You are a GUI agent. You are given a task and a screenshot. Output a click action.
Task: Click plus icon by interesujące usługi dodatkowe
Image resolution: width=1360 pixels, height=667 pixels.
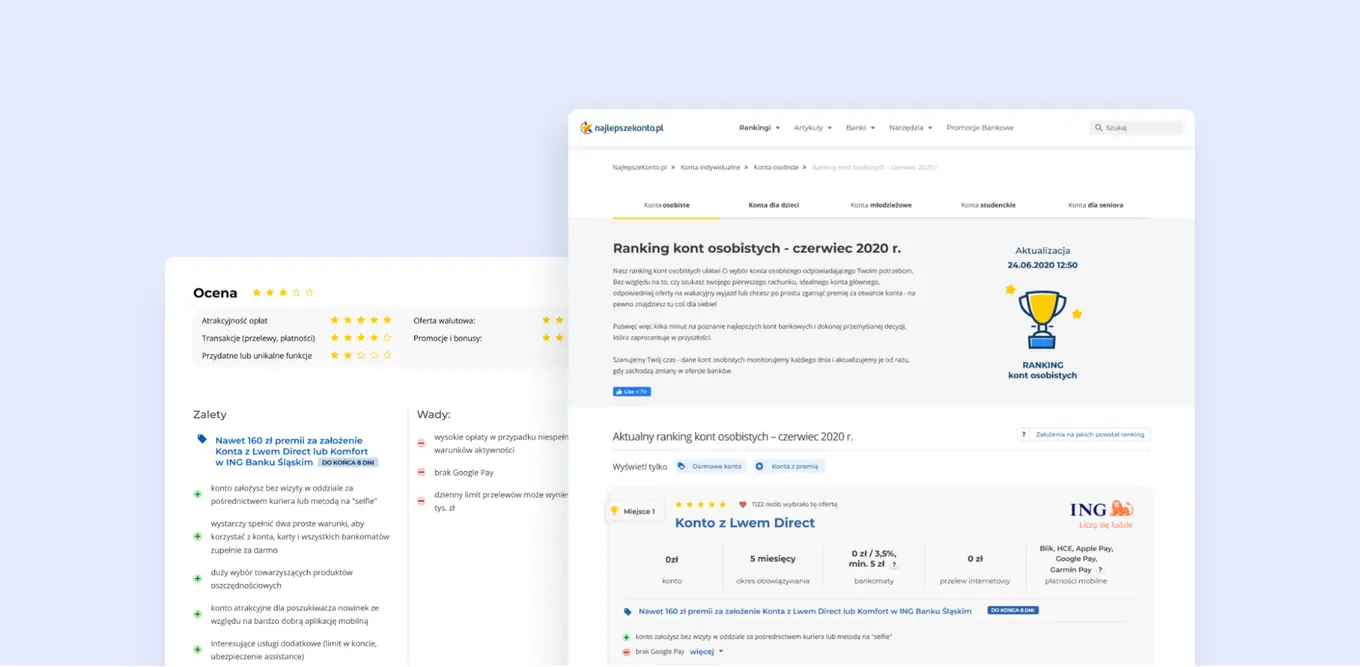[198, 649]
